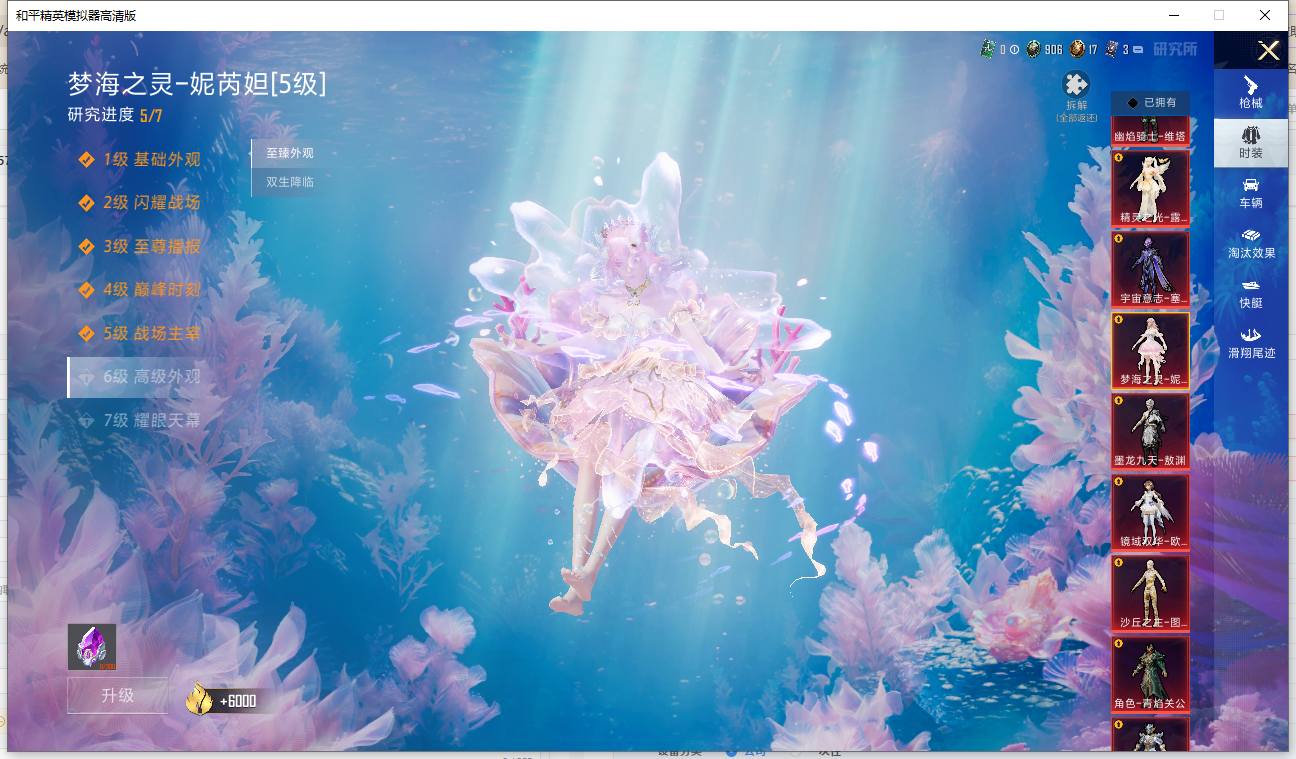Click the diamond icon beside 3级 至尊播报
Image resolution: width=1296 pixels, height=759 pixels.
[x=87, y=246]
